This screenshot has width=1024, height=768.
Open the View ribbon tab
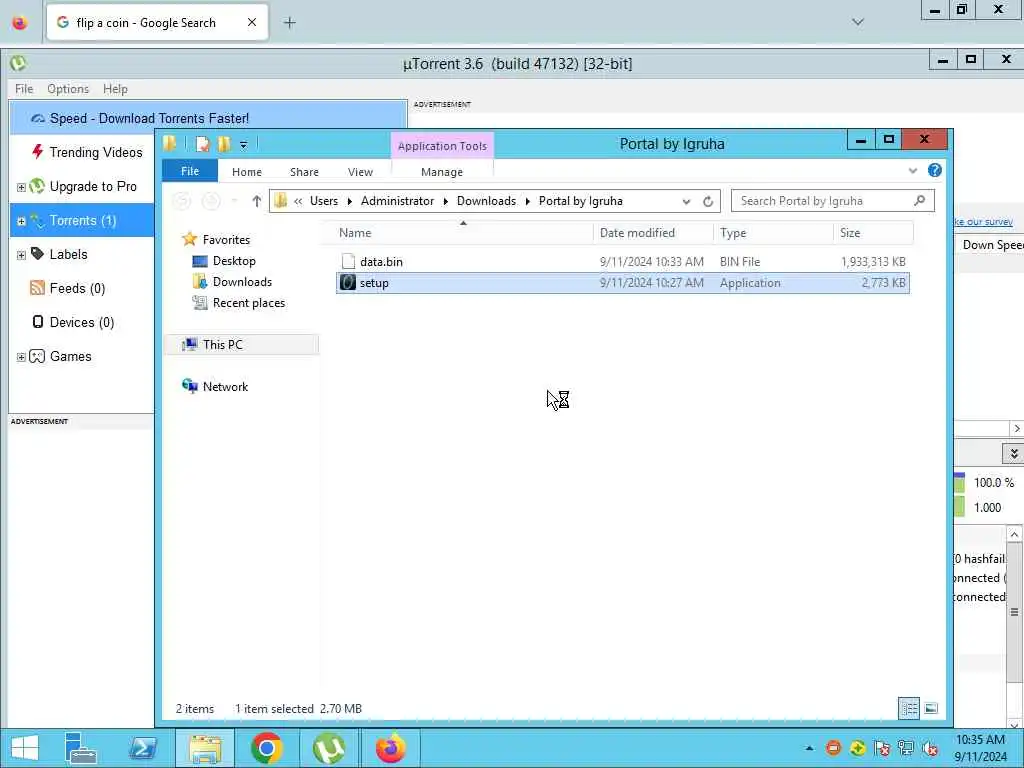[360, 172]
